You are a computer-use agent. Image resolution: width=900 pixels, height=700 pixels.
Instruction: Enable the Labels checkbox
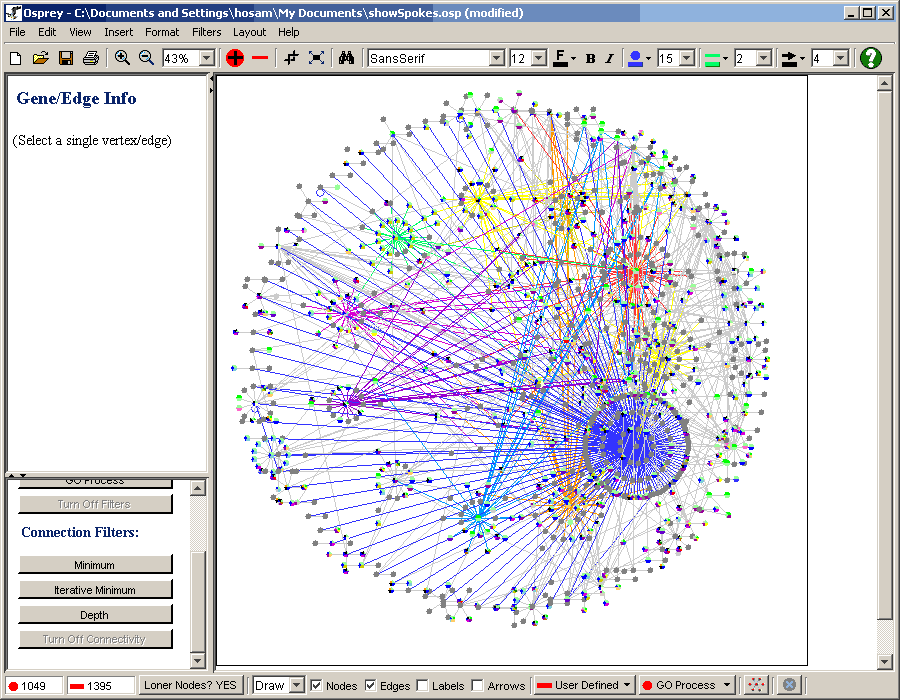(x=422, y=686)
